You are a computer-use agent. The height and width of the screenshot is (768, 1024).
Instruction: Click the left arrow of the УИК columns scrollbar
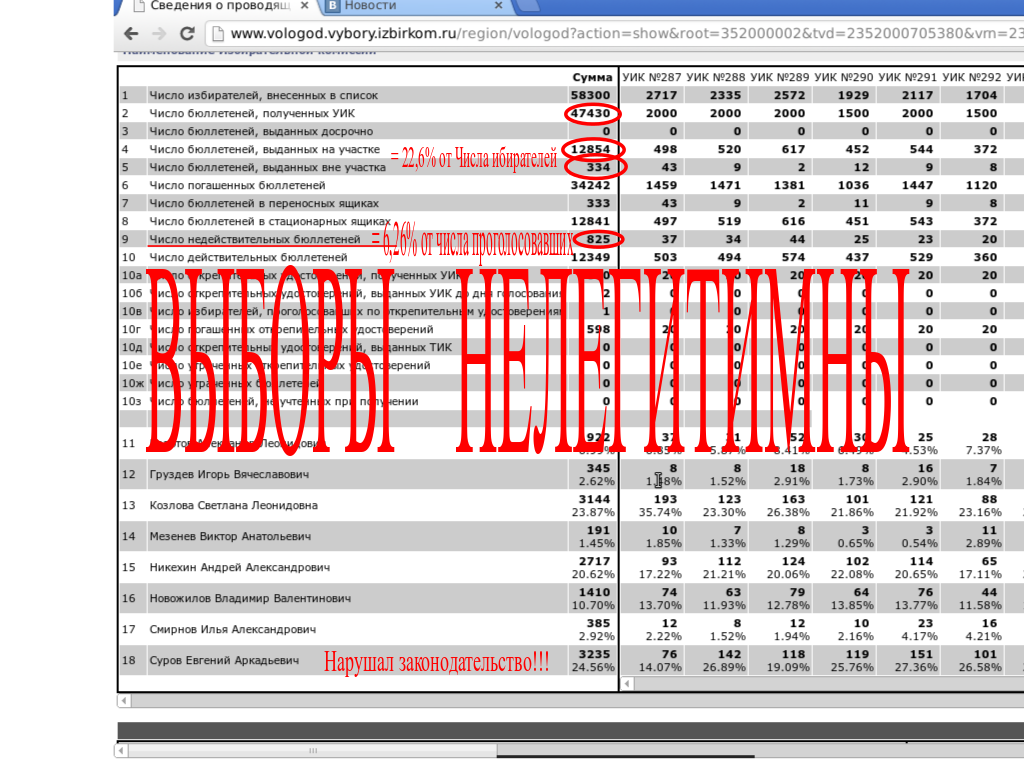click(x=627, y=684)
